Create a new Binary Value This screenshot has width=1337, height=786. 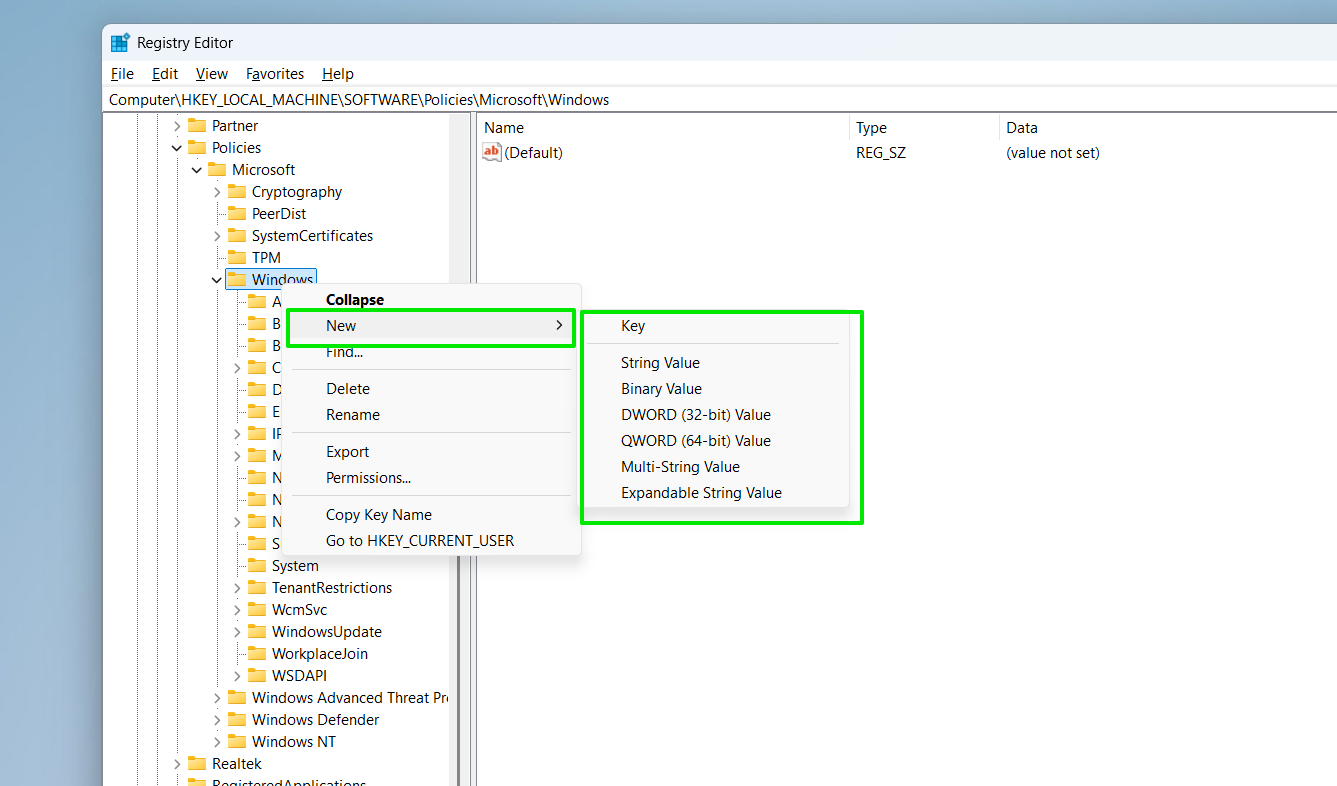tap(714, 389)
